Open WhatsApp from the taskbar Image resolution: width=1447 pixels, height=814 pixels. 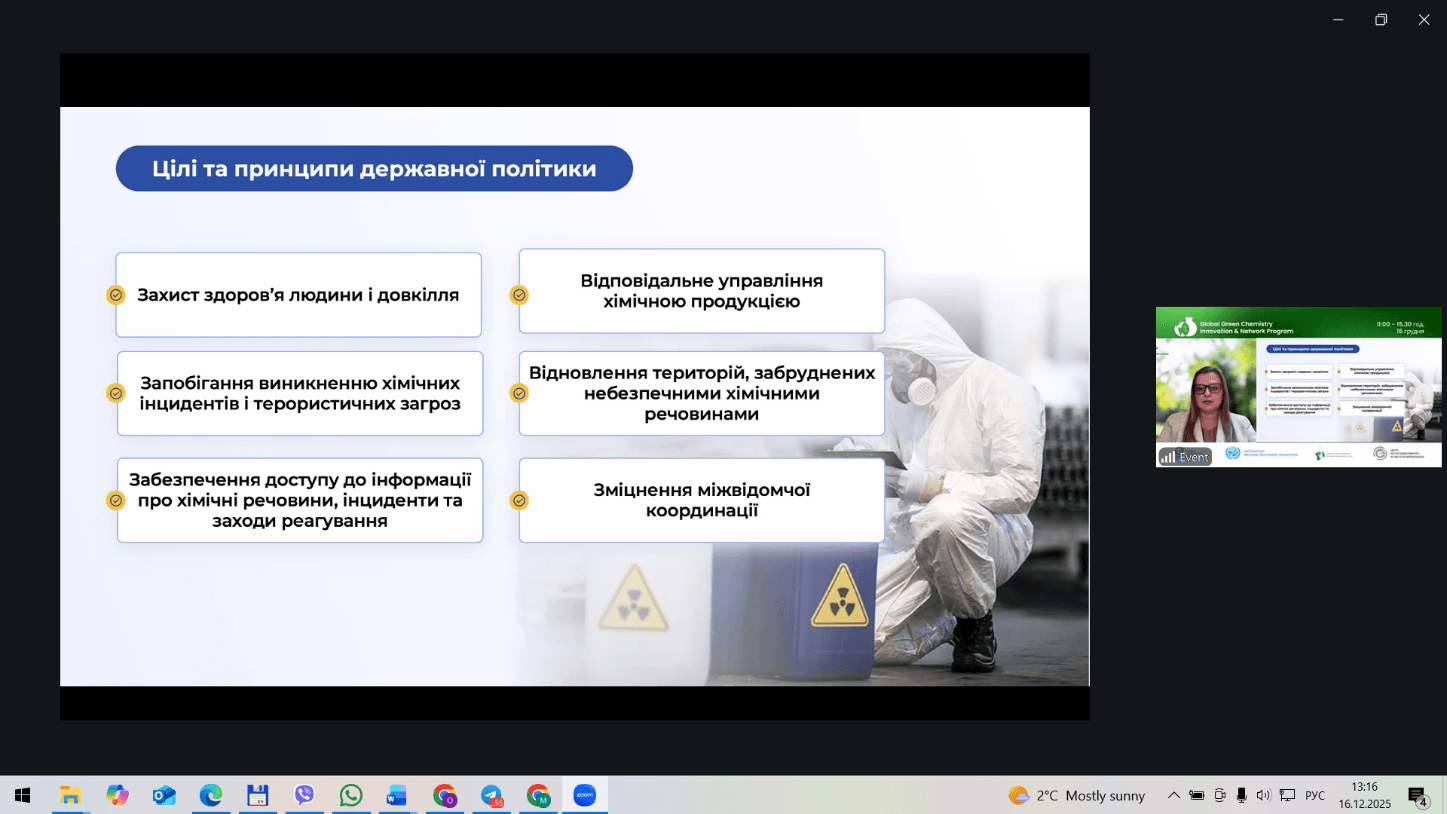[351, 796]
